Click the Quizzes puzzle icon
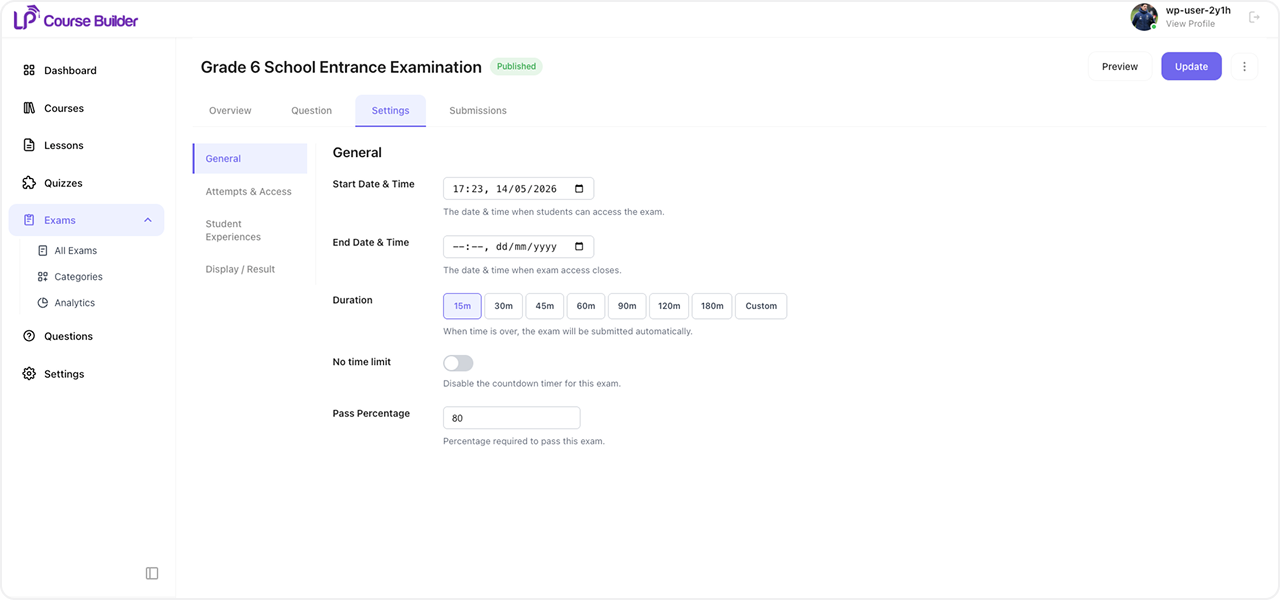The width and height of the screenshot is (1280, 600). tap(29, 183)
